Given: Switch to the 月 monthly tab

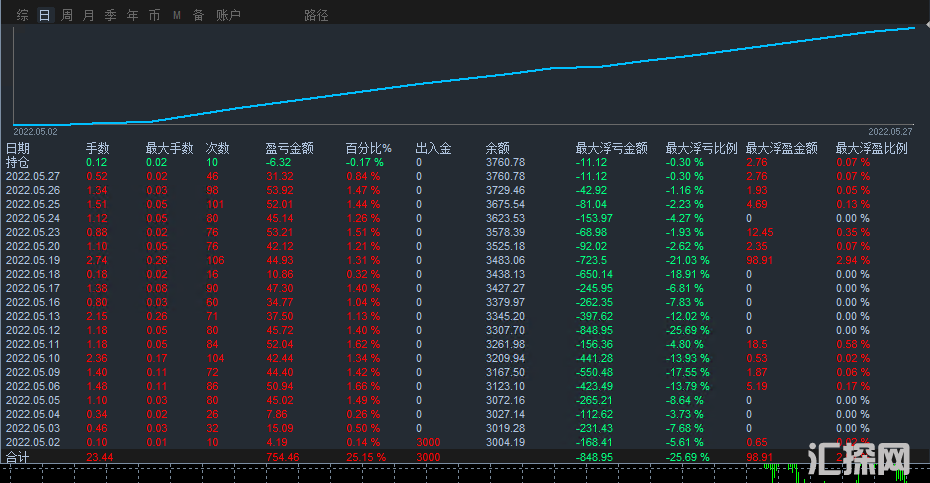Looking at the screenshot, I should click(x=88, y=15).
